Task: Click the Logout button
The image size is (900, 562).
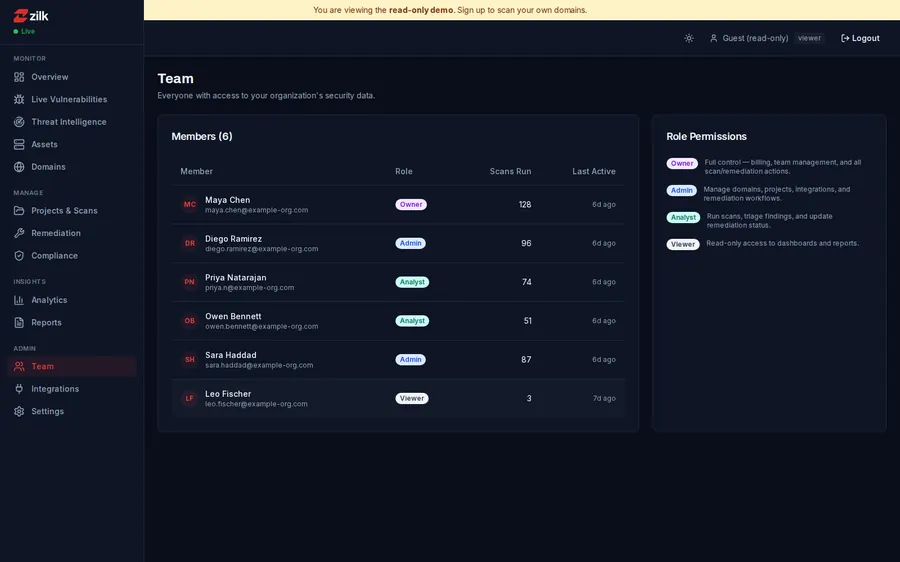Action: point(860,38)
